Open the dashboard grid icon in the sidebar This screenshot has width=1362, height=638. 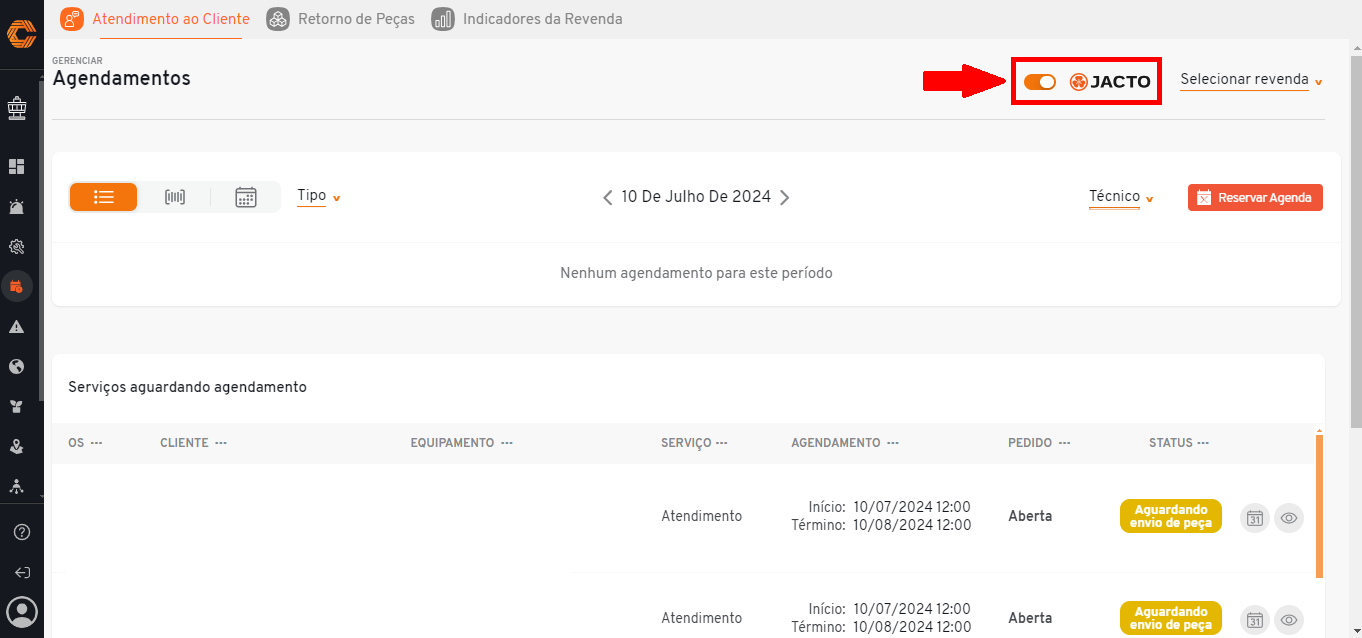[17, 166]
